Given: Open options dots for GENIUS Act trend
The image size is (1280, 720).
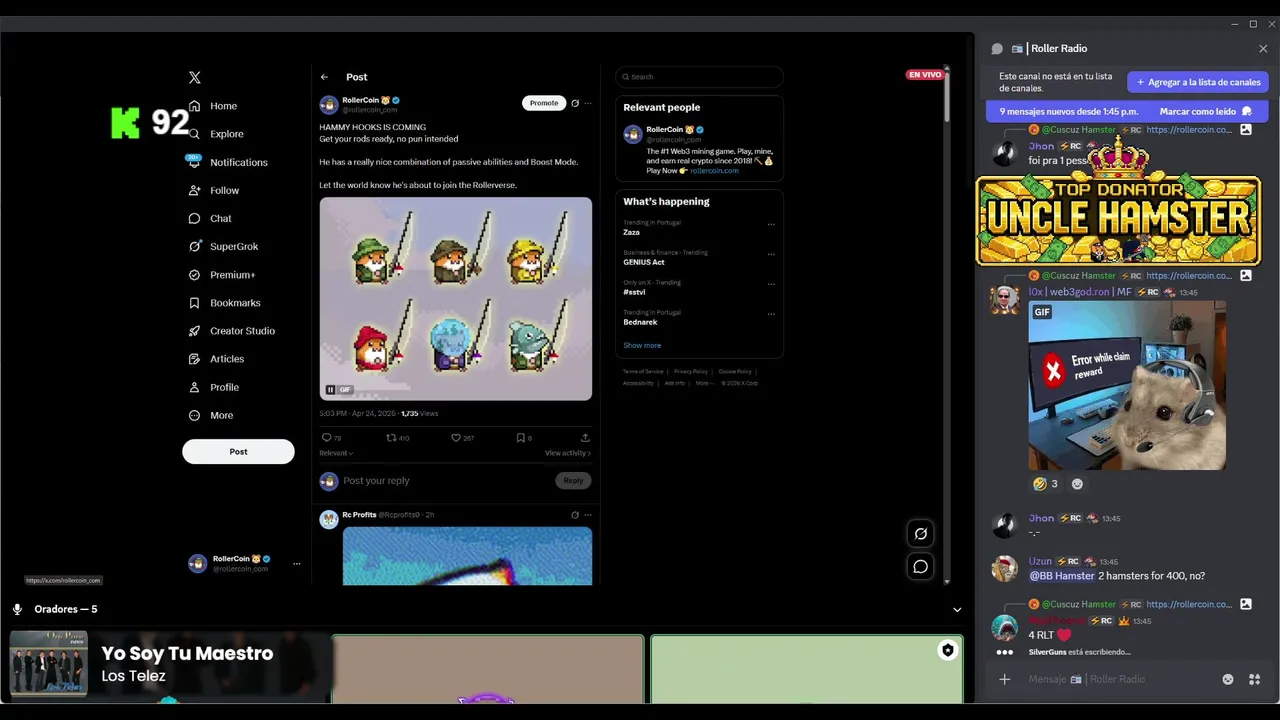Looking at the screenshot, I should click(771, 255).
